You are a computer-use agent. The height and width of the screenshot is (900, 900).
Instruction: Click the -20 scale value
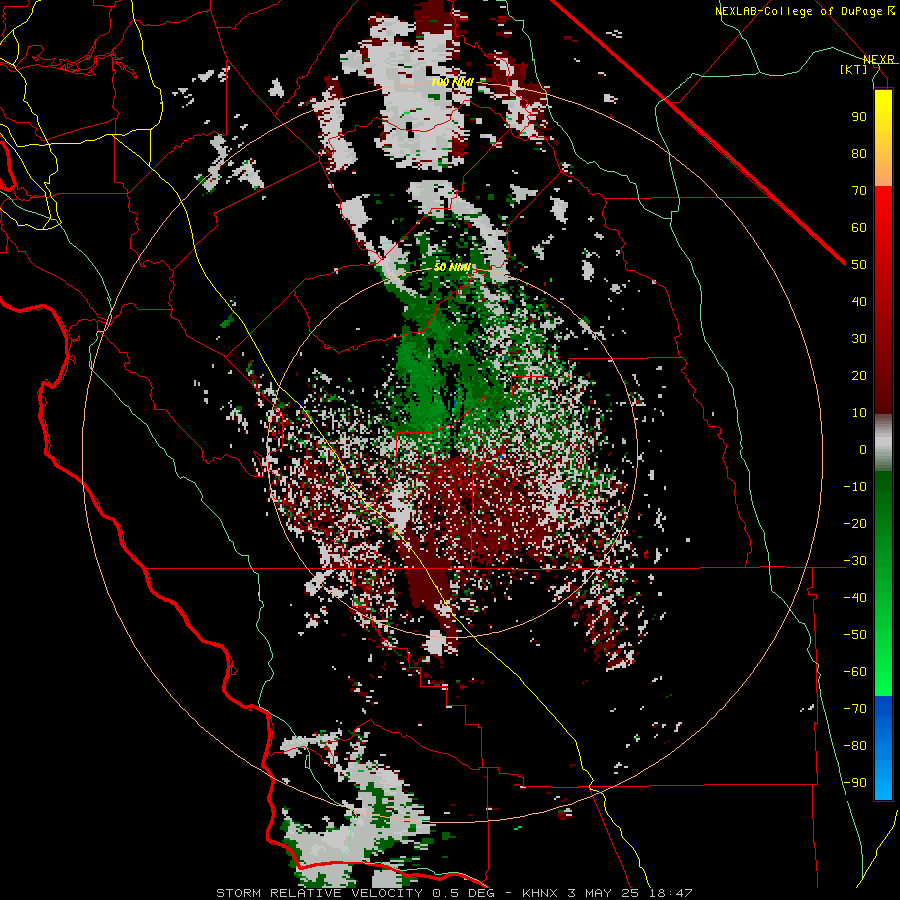click(855, 523)
